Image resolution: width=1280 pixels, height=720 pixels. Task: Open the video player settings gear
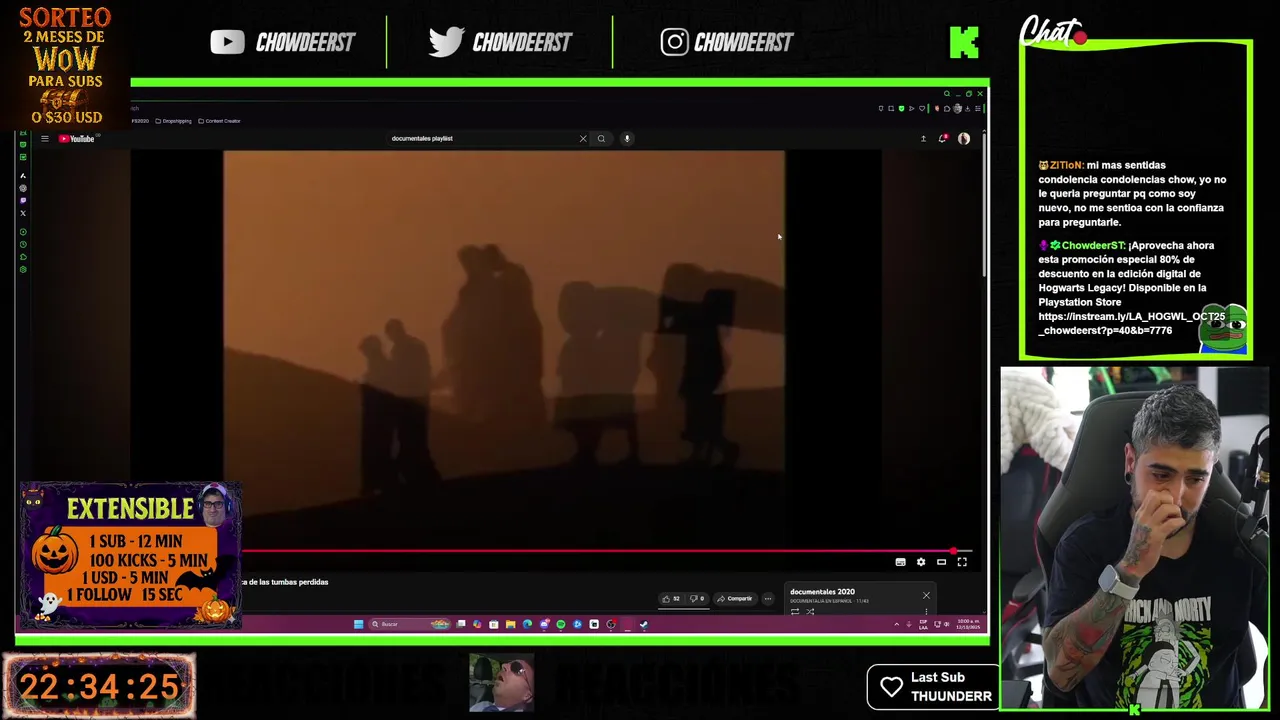coord(921,562)
